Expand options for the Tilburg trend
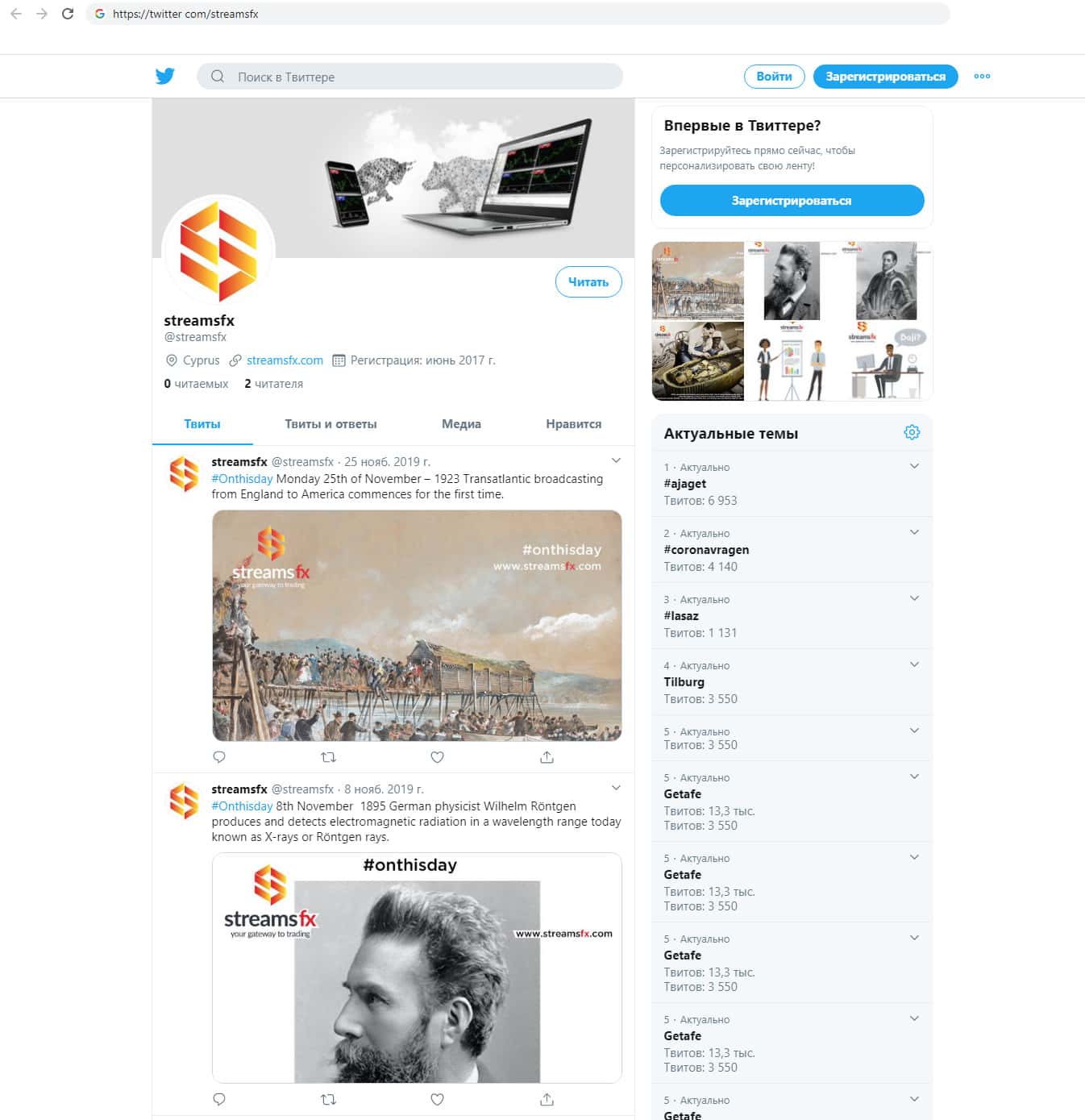1085x1120 pixels. click(x=914, y=664)
